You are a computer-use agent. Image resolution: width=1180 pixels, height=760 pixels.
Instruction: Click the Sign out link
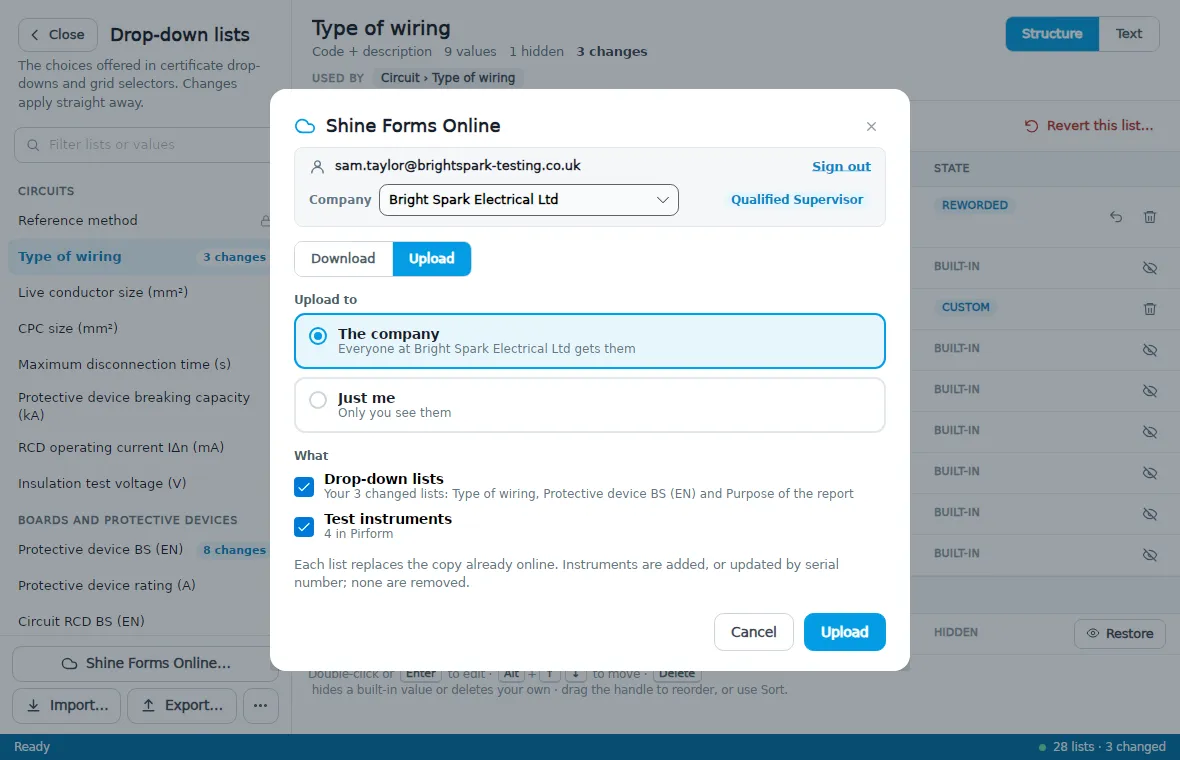tap(841, 166)
